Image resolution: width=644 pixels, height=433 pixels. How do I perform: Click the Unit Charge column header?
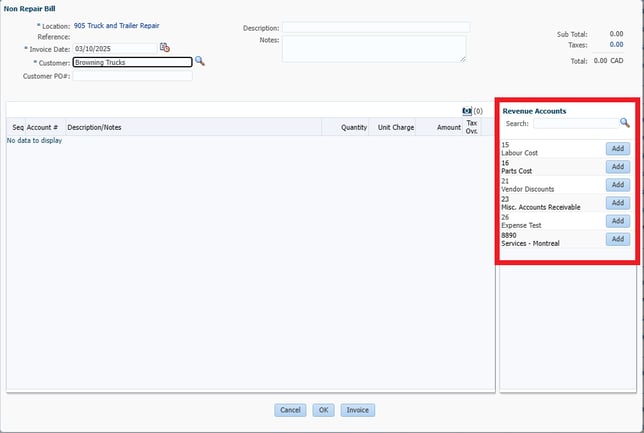coord(395,128)
